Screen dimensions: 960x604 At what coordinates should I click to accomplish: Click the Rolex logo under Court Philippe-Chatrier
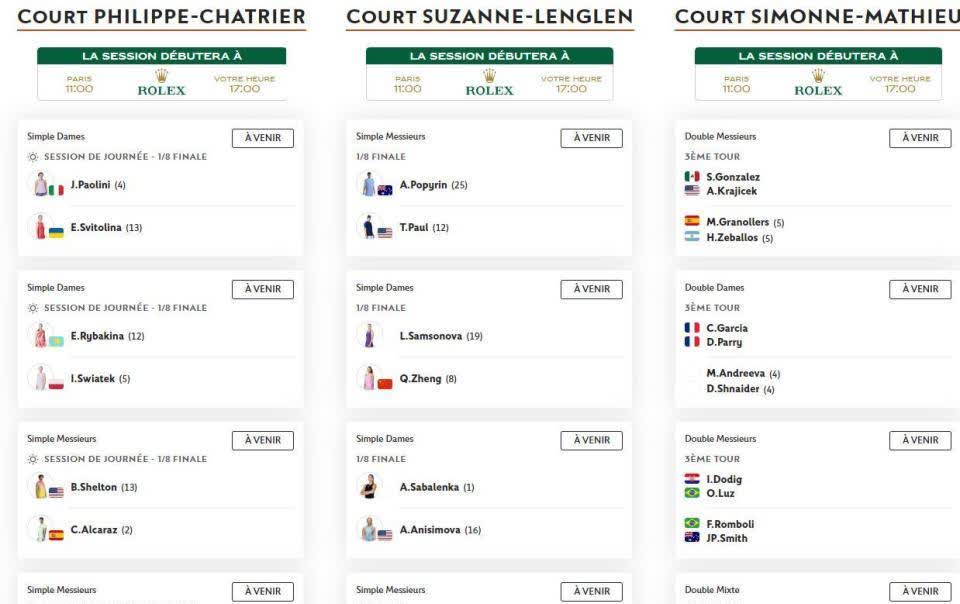click(161, 83)
